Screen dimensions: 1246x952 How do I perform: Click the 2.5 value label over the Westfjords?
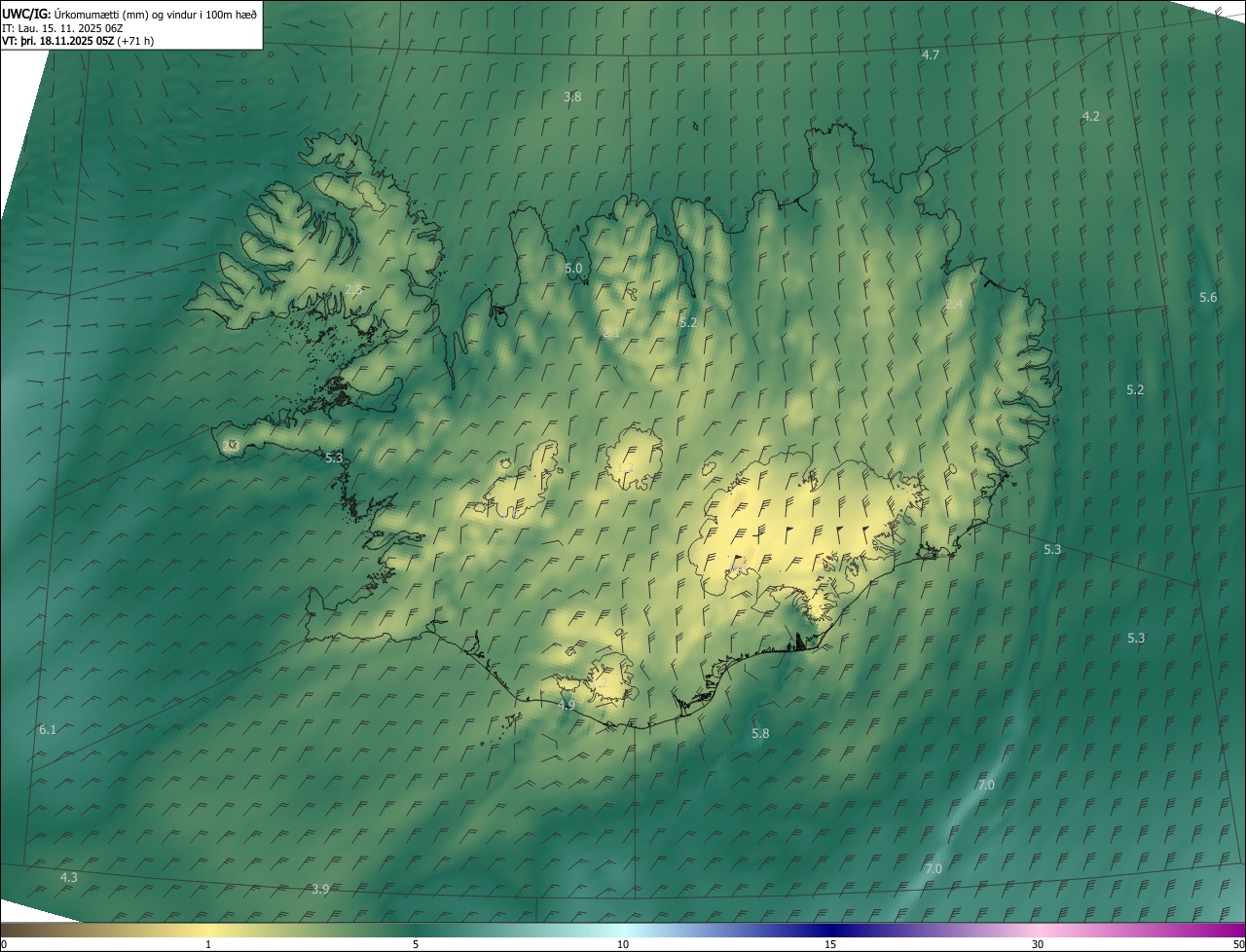(353, 289)
